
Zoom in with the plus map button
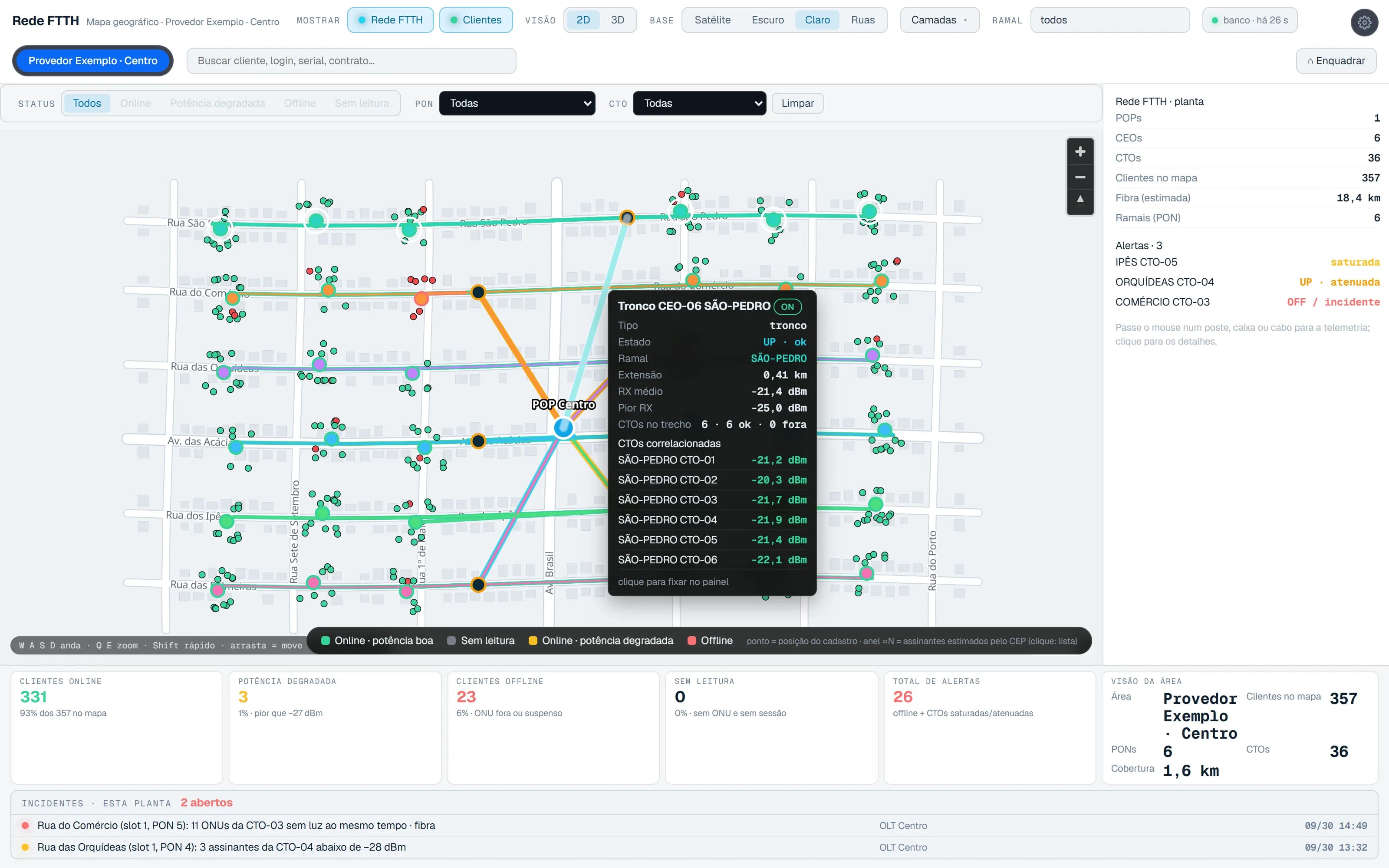coord(1080,151)
